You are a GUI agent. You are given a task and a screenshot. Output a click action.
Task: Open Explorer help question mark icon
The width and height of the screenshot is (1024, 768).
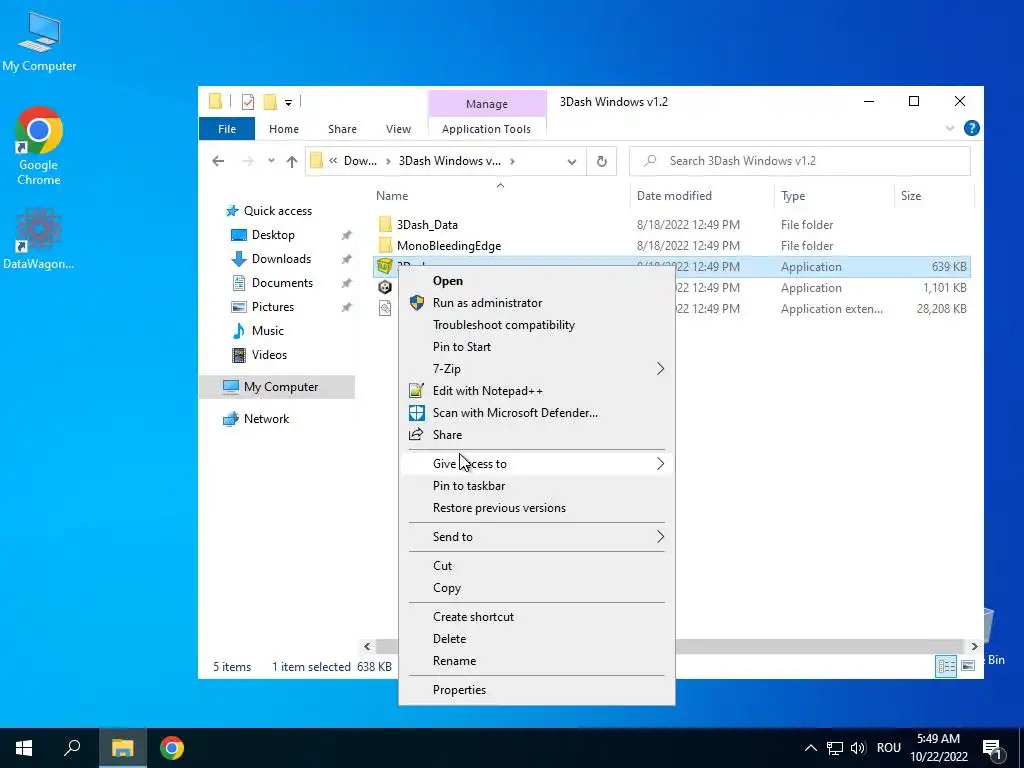click(972, 129)
